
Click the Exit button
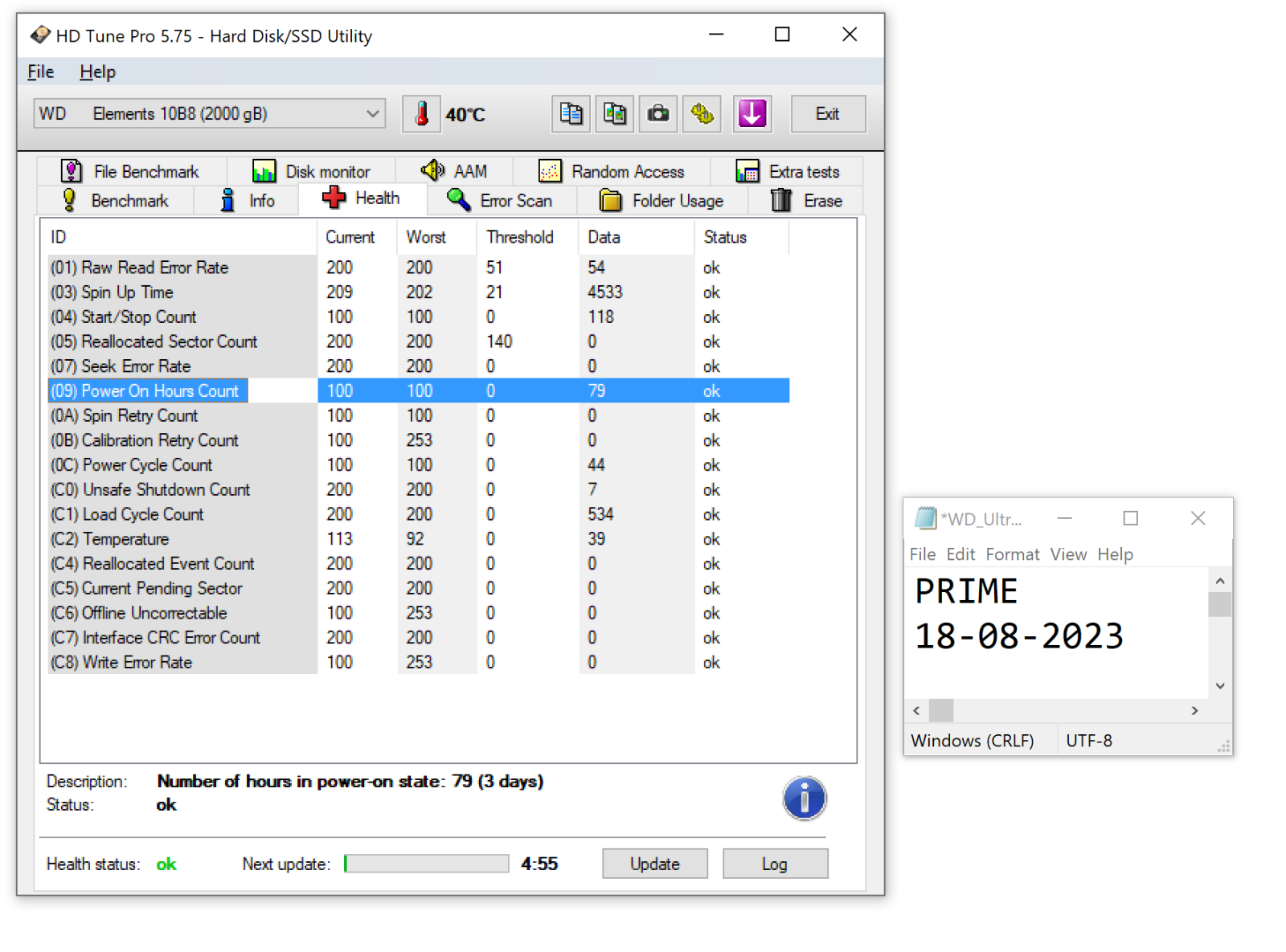click(828, 114)
